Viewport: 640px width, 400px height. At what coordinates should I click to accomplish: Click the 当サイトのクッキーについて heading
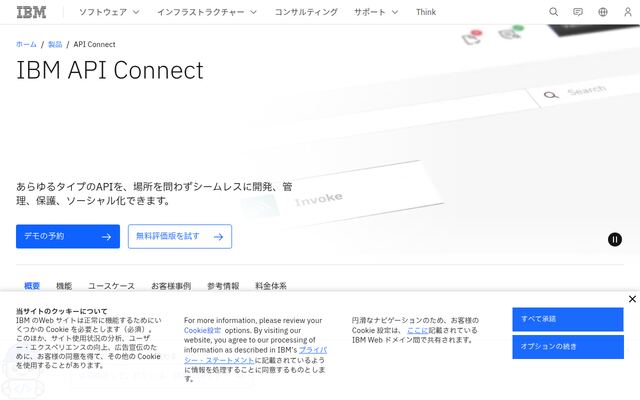[62, 311]
